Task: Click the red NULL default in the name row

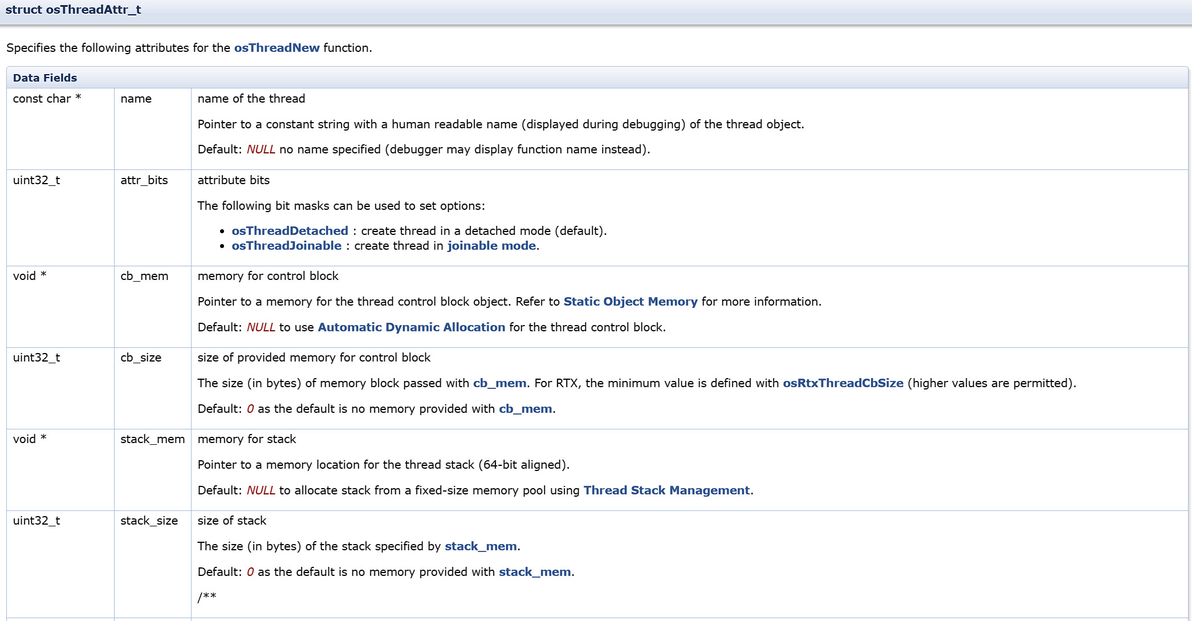Action: point(261,150)
